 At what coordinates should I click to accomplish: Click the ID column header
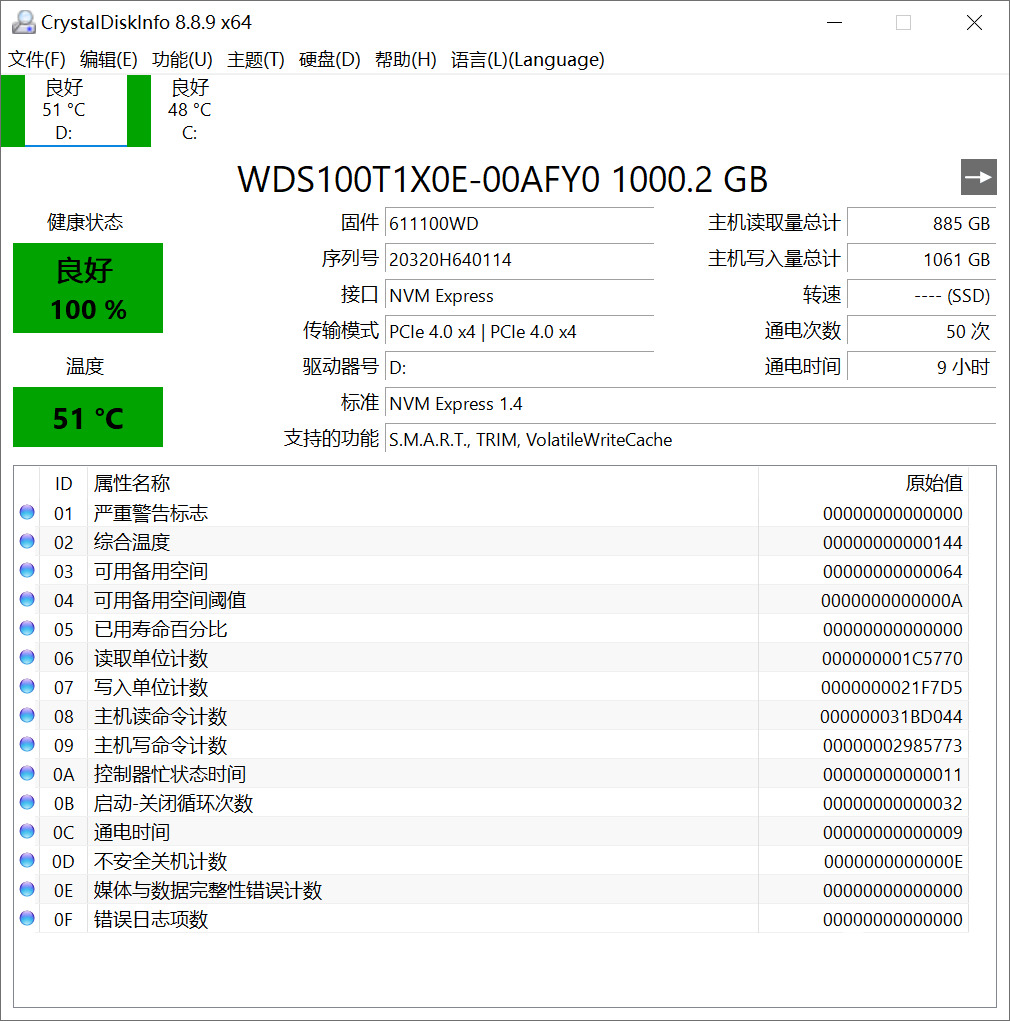(63, 483)
